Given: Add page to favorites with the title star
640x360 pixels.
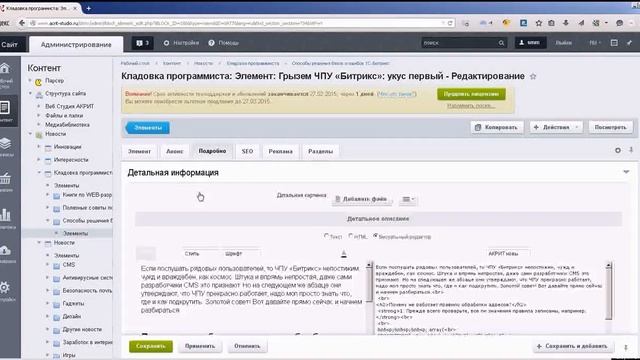Looking at the screenshot, I should (x=533, y=76).
